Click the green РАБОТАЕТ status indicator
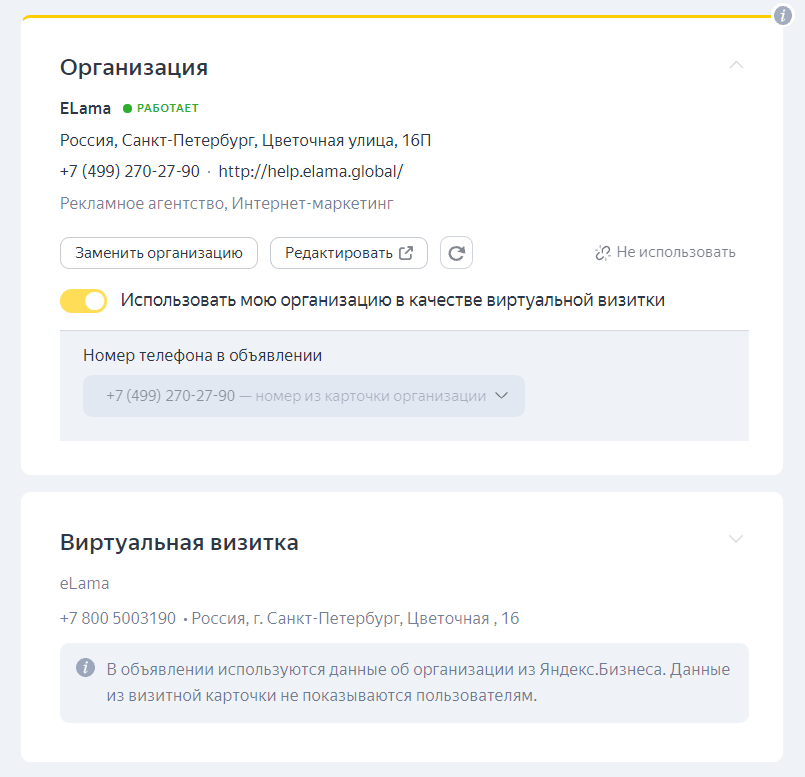Viewport: 805px width, 777px height. click(x=161, y=108)
